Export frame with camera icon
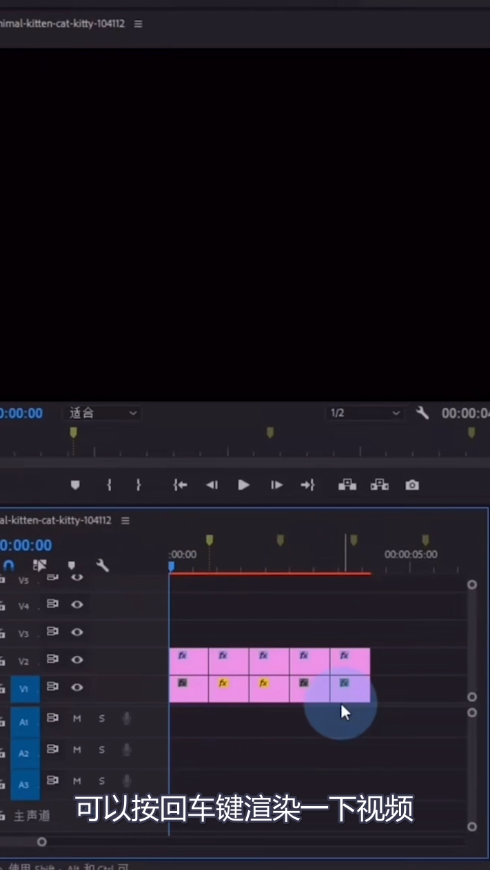 (412, 485)
